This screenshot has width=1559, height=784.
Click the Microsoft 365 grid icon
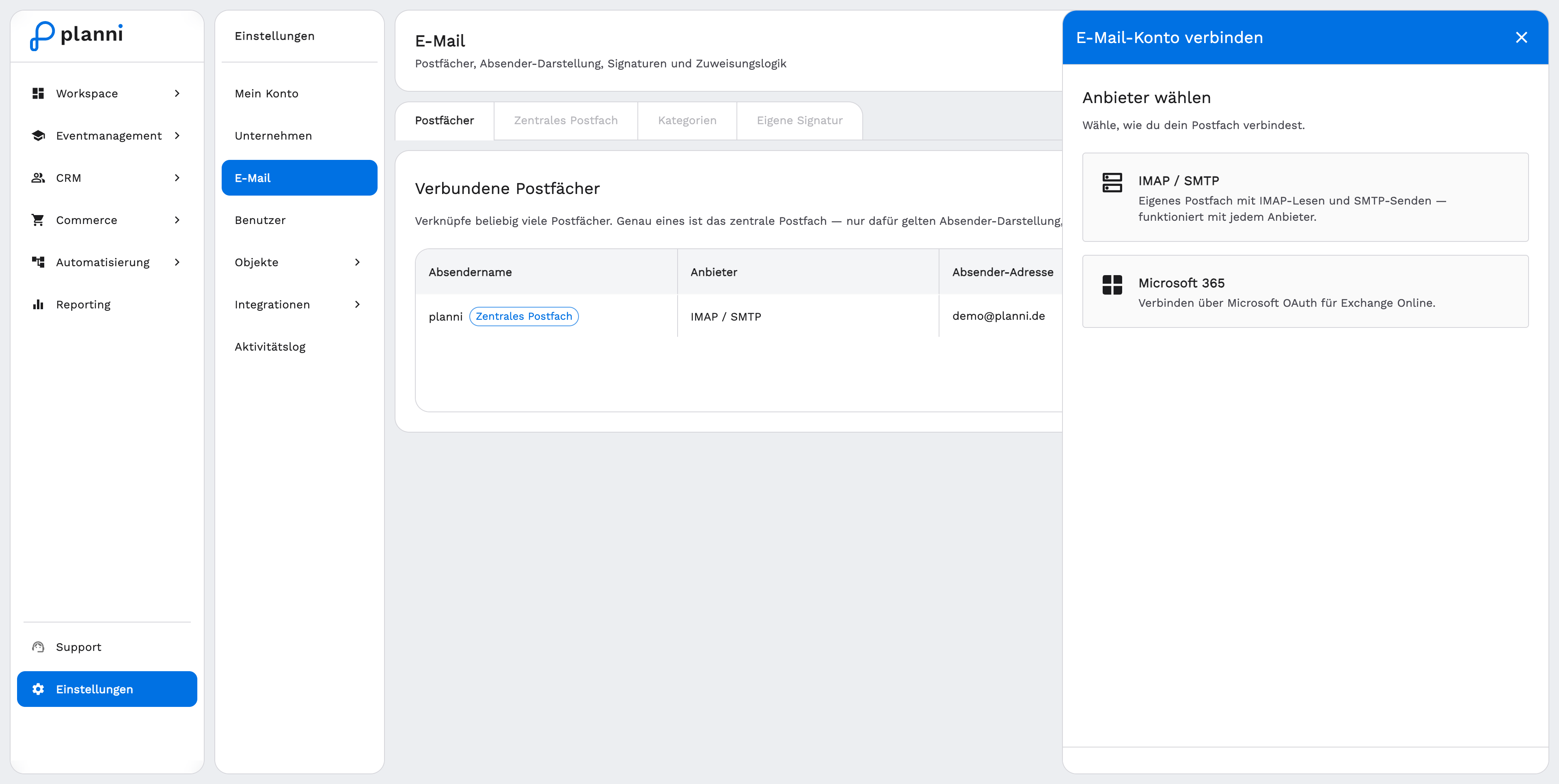coord(1112,284)
